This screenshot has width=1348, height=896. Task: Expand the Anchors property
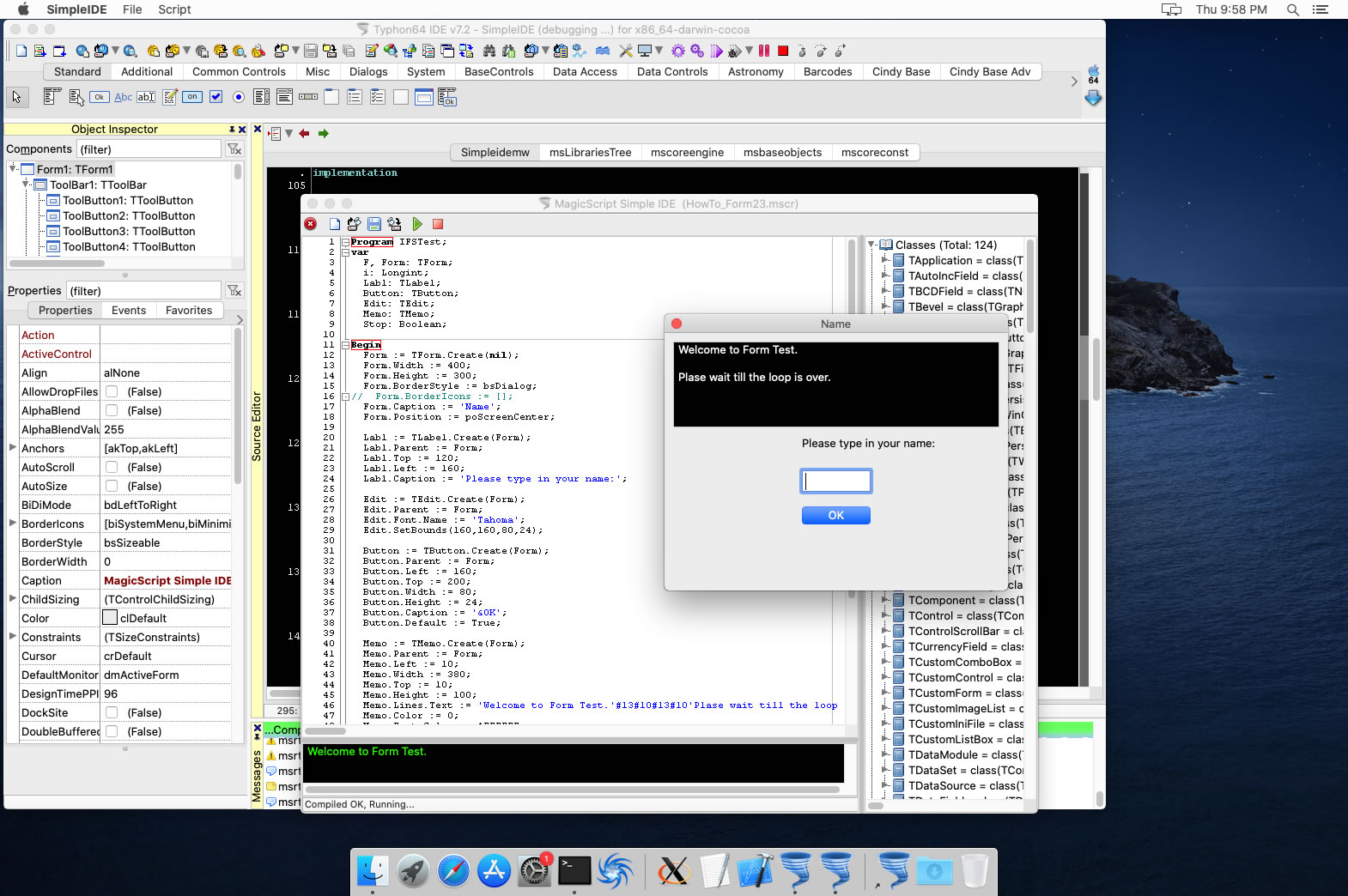pyautogui.click(x=12, y=447)
